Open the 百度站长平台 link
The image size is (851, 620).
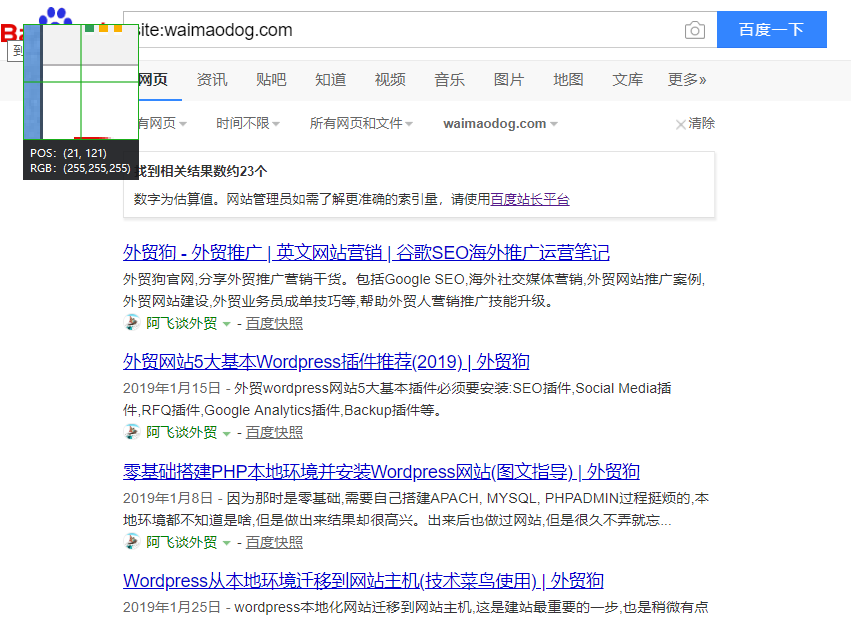tap(530, 200)
